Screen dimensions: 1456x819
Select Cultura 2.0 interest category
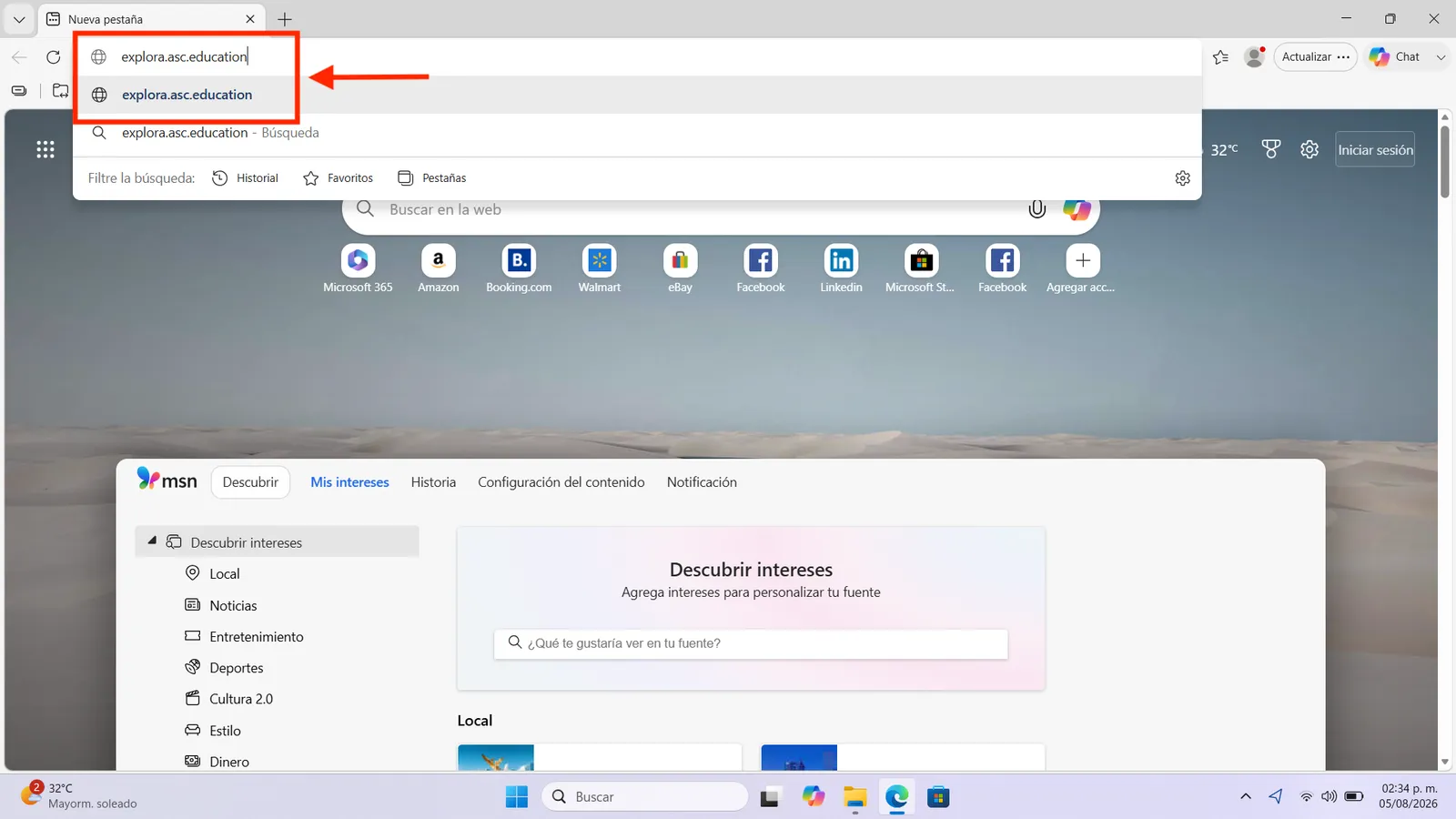coord(228,699)
